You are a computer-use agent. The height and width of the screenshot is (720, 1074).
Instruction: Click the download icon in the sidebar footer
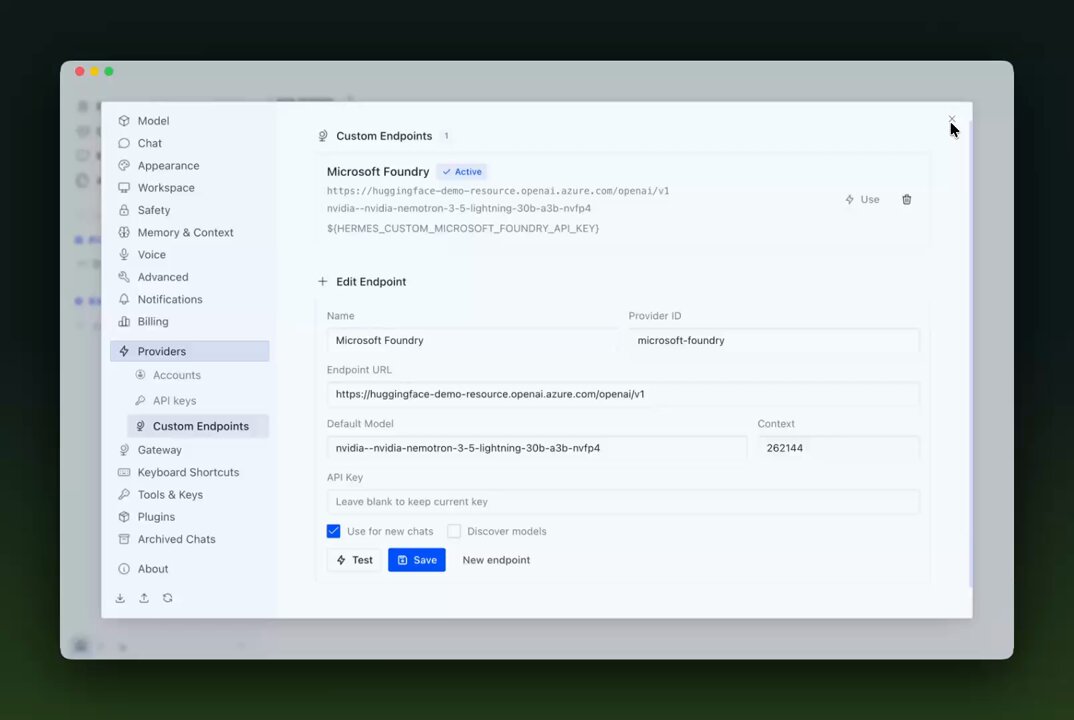pos(120,598)
